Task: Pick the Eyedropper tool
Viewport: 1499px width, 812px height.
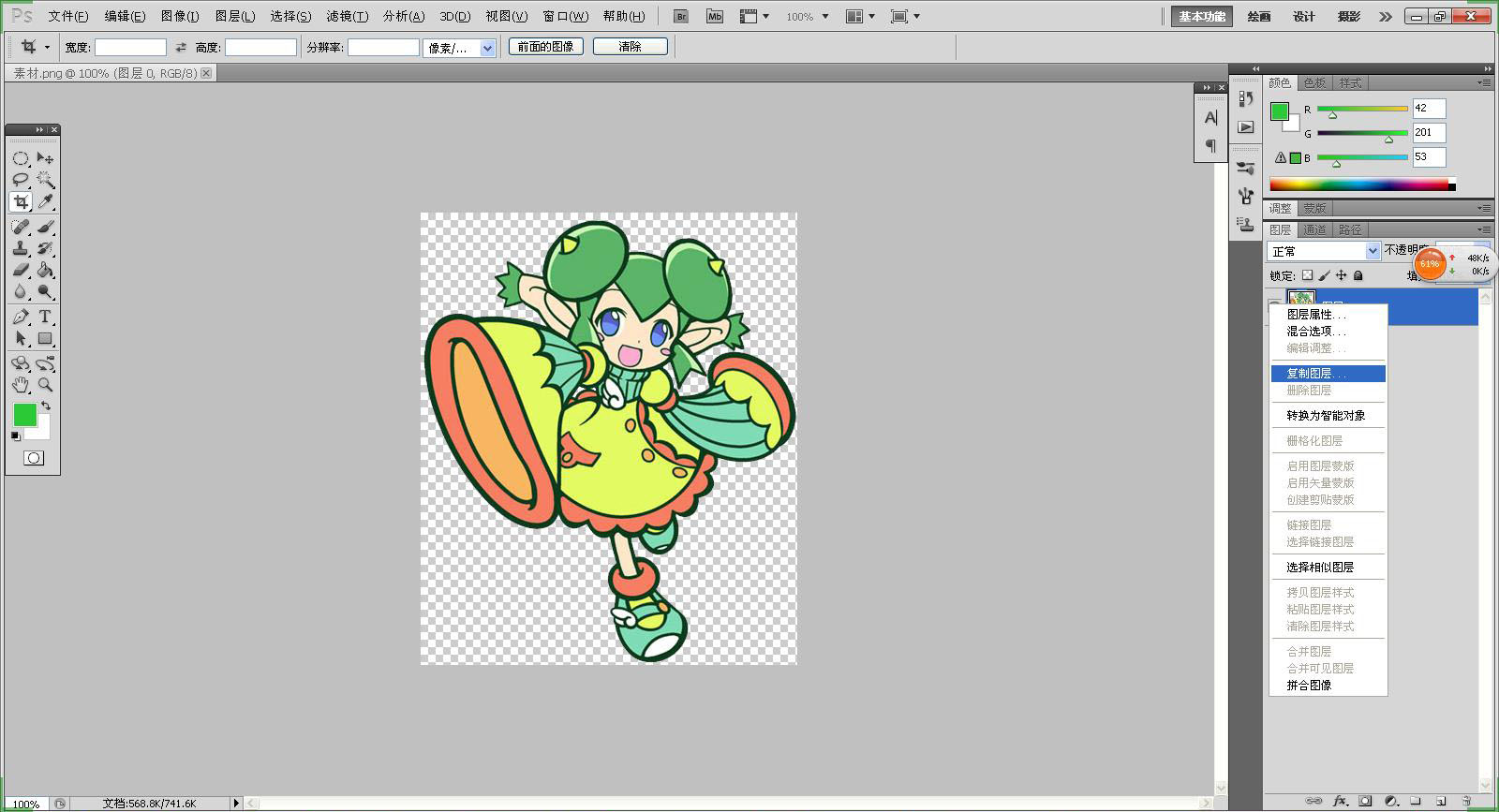Action: (x=44, y=201)
